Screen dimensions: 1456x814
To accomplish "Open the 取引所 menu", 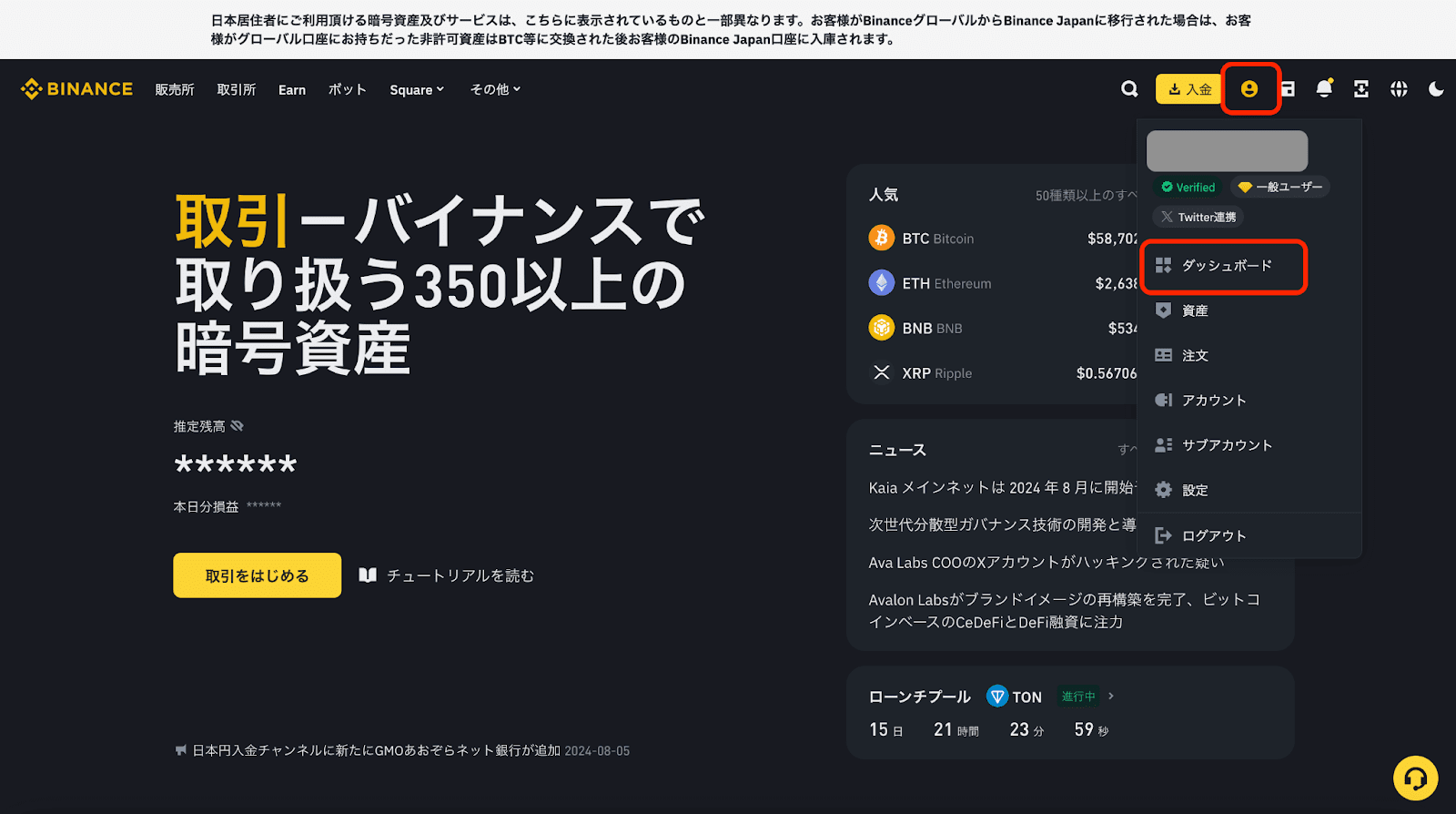I will point(237,89).
